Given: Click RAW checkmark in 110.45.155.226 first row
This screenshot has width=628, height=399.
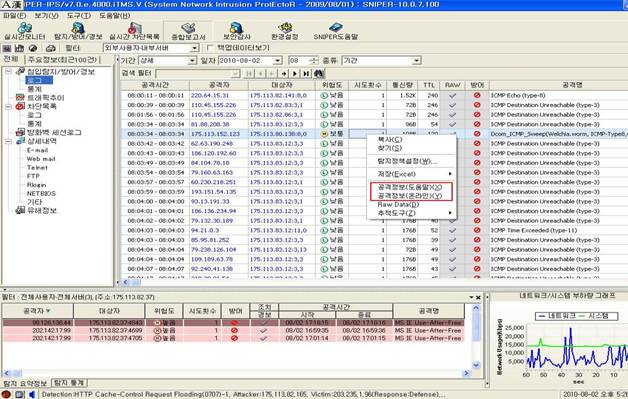Looking at the screenshot, I should (x=453, y=105).
